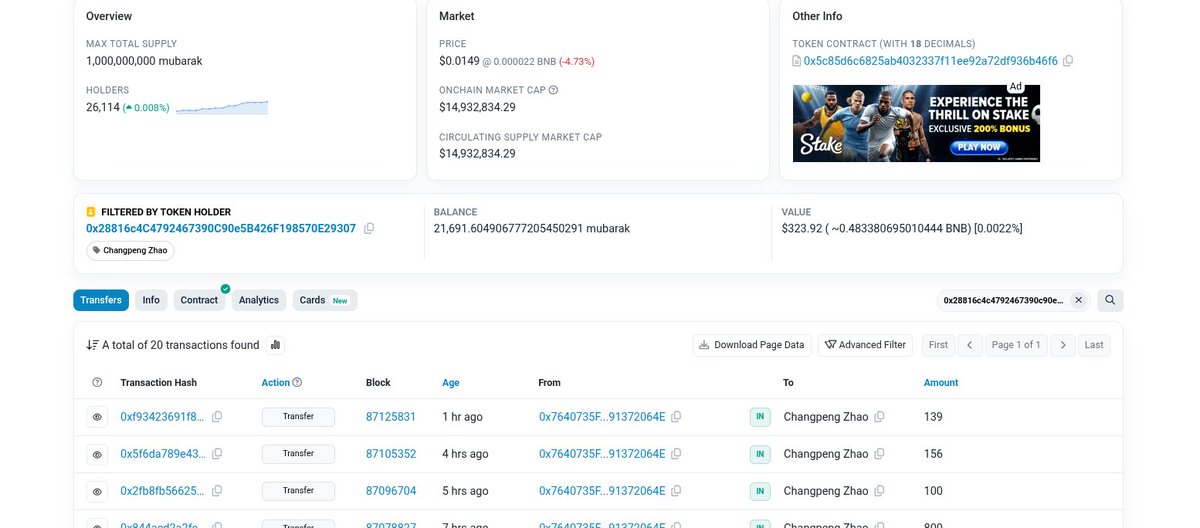This screenshot has height=528, width=1200.
Task: Go to the previous page arrow
Action: click(969, 345)
